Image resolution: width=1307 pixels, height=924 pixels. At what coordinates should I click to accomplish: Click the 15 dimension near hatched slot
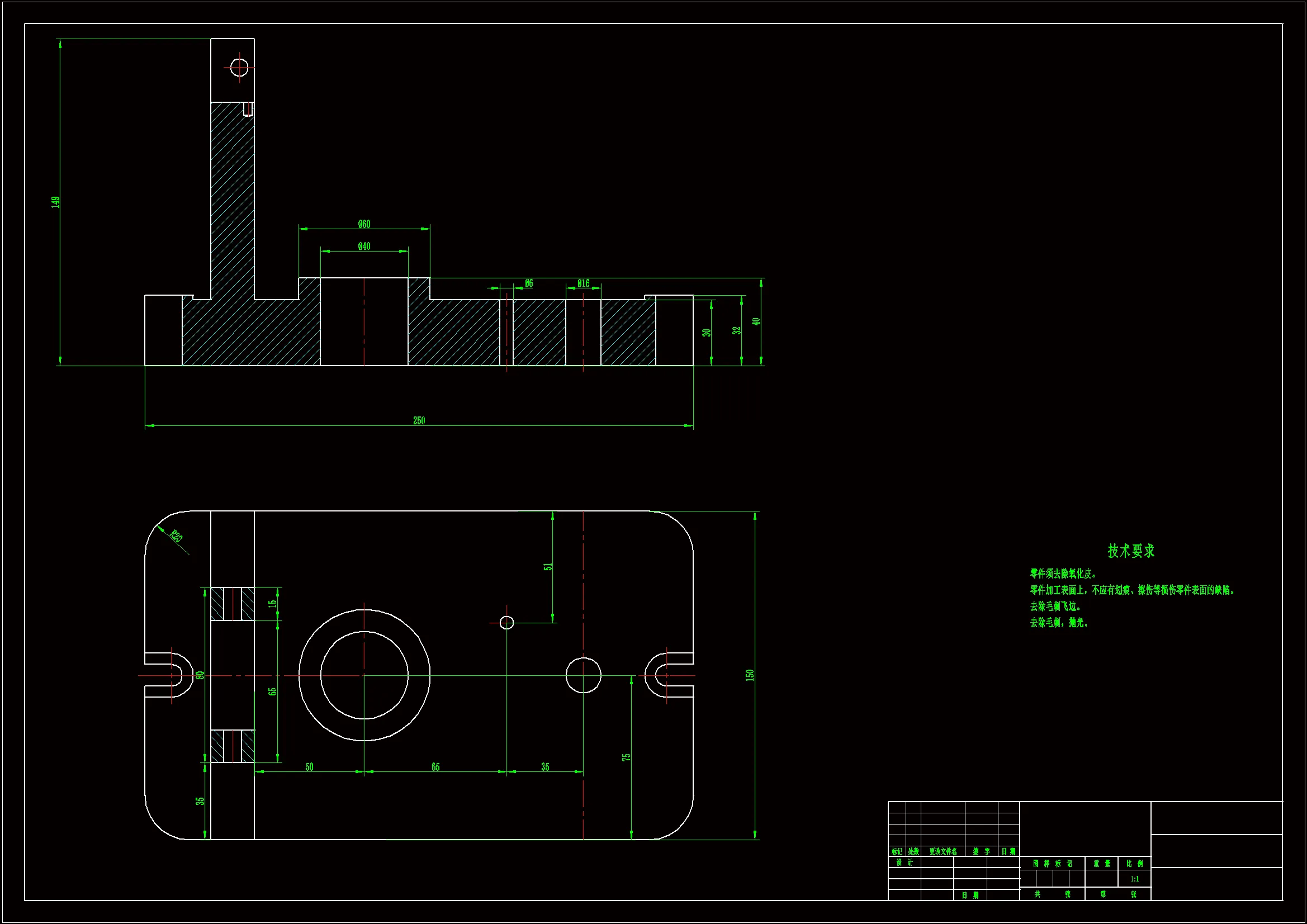[x=272, y=603]
